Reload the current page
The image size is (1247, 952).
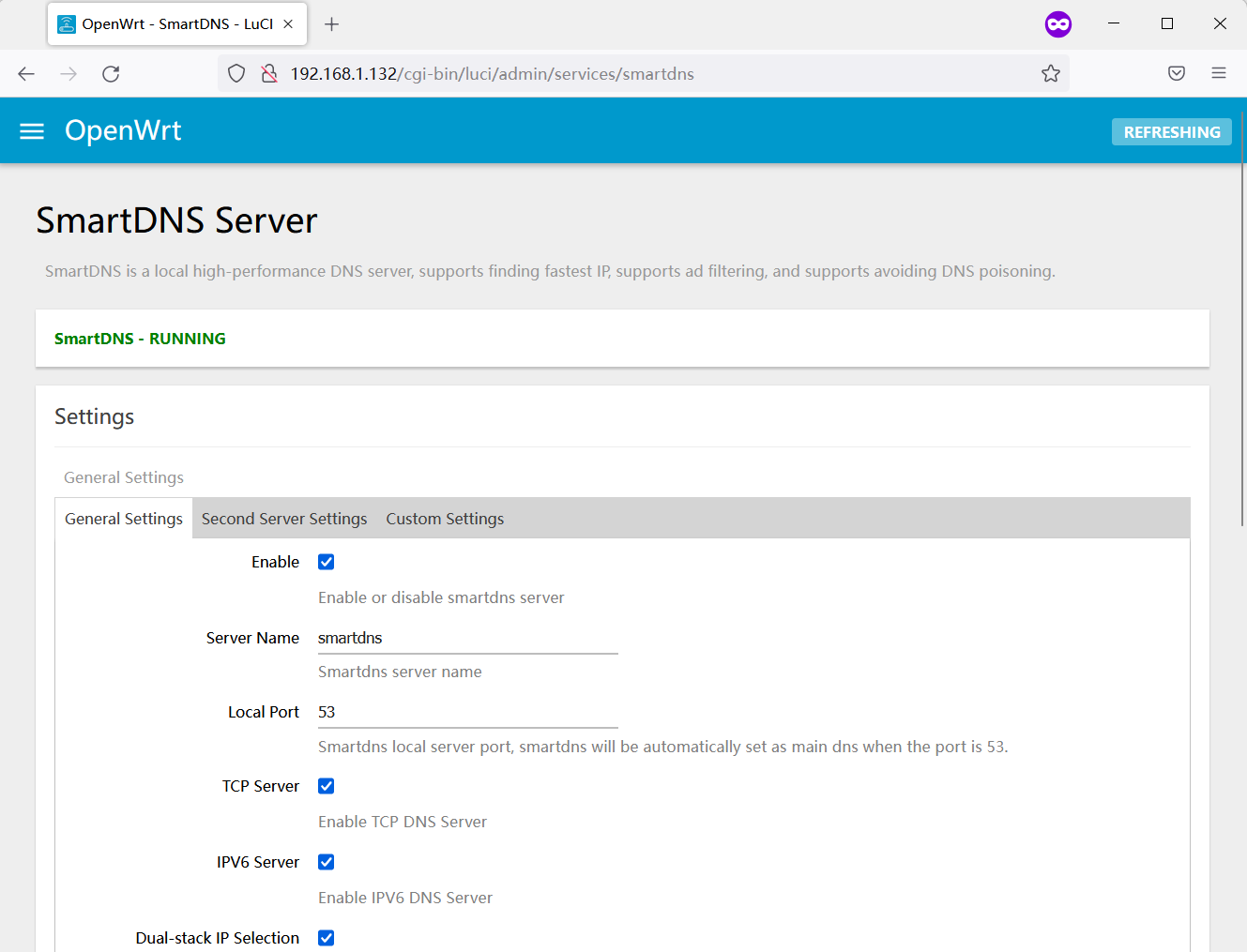111,74
